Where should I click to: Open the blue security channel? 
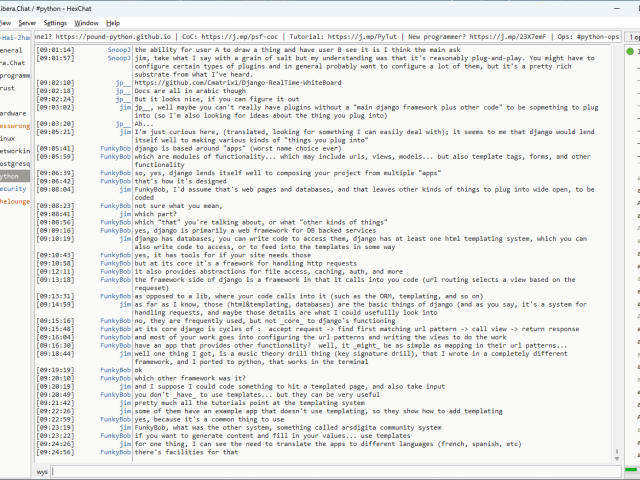[x=13, y=188]
